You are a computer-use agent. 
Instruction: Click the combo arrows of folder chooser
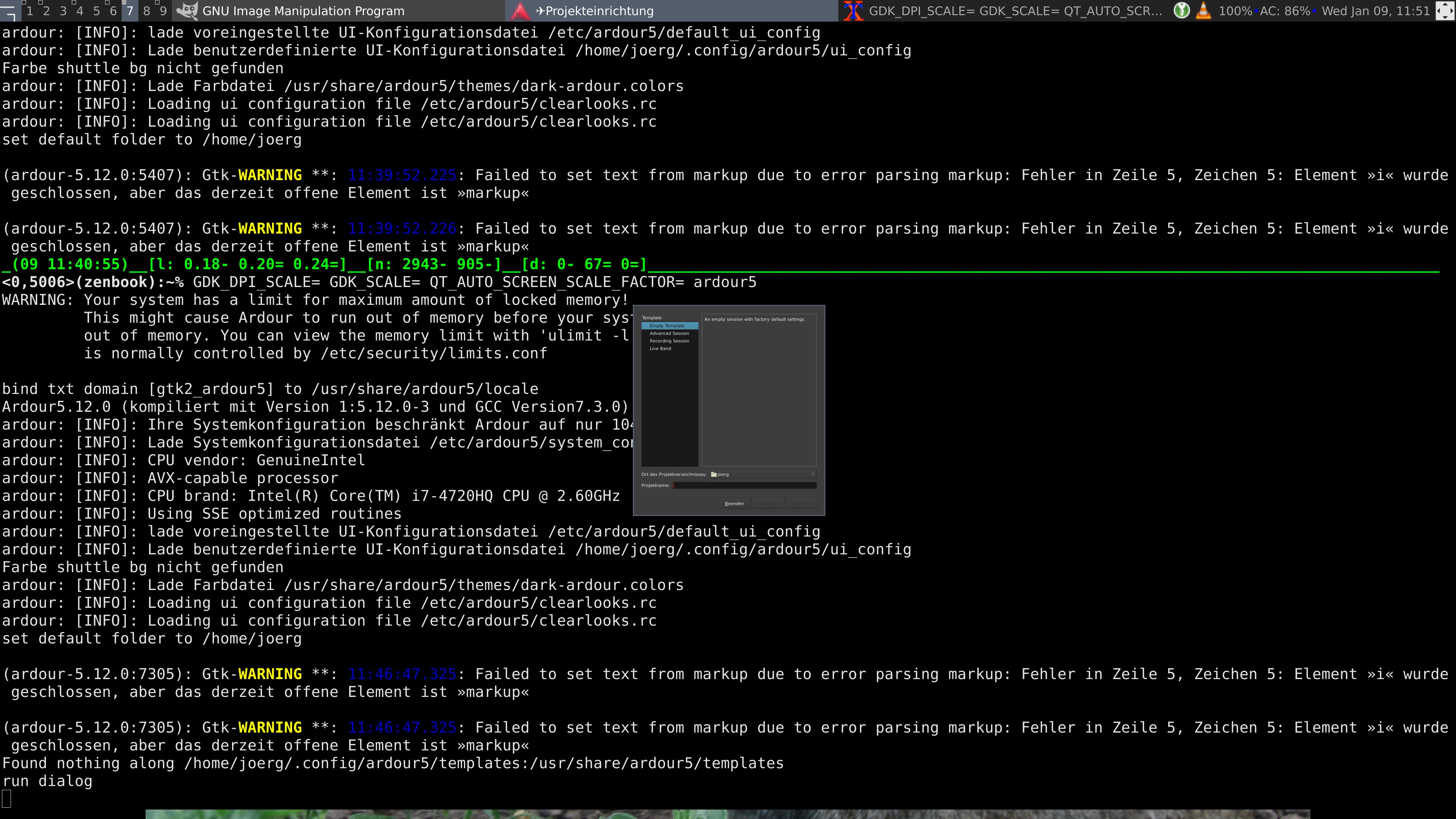click(x=812, y=474)
